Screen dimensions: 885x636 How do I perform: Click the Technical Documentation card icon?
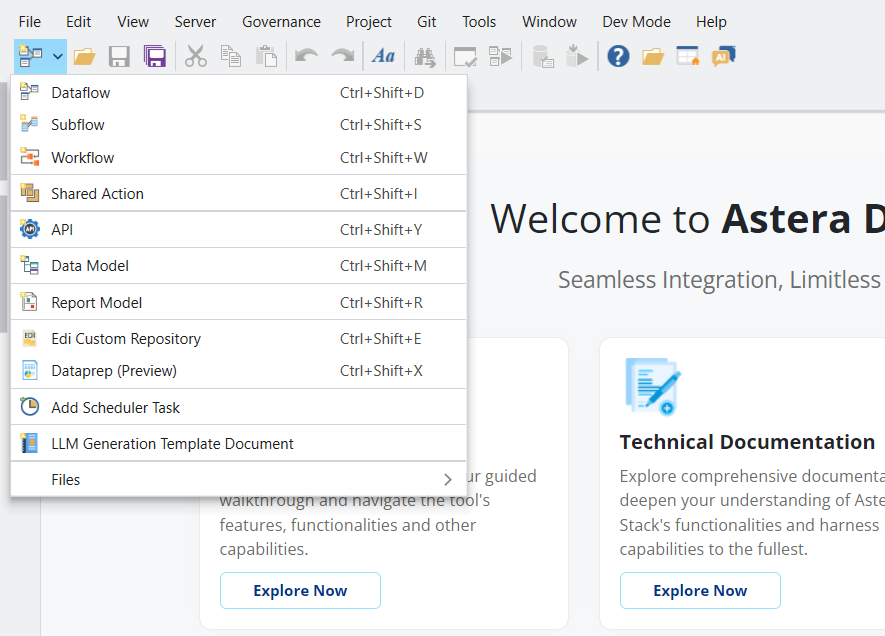(652, 386)
